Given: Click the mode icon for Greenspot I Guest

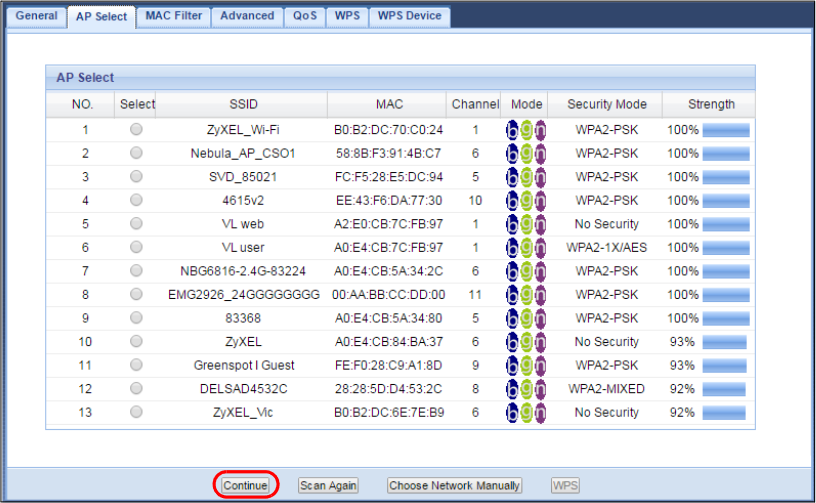Looking at the screenshot, I should tap(526, 365).
